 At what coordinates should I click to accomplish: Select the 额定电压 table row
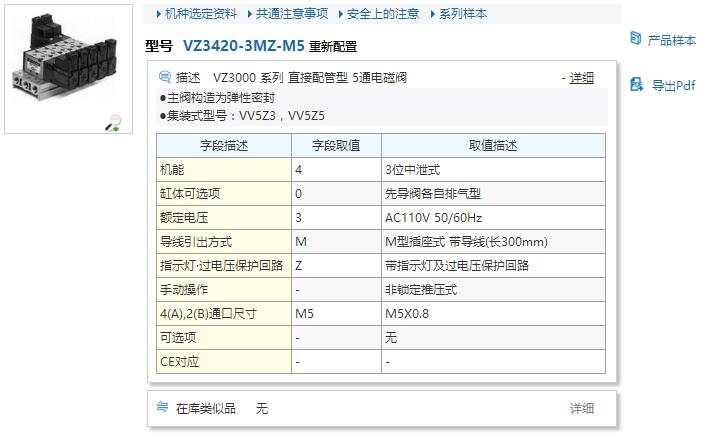pos(380,218)
